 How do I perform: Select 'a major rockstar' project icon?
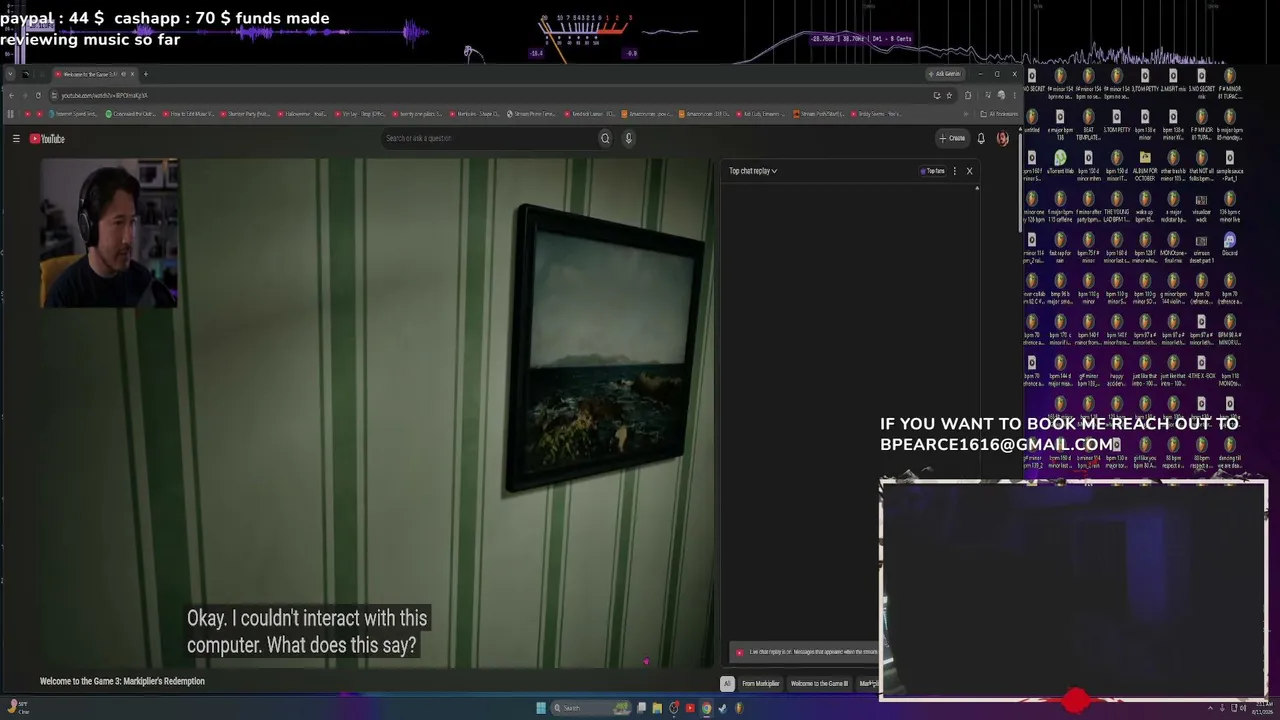[1173, 206]
